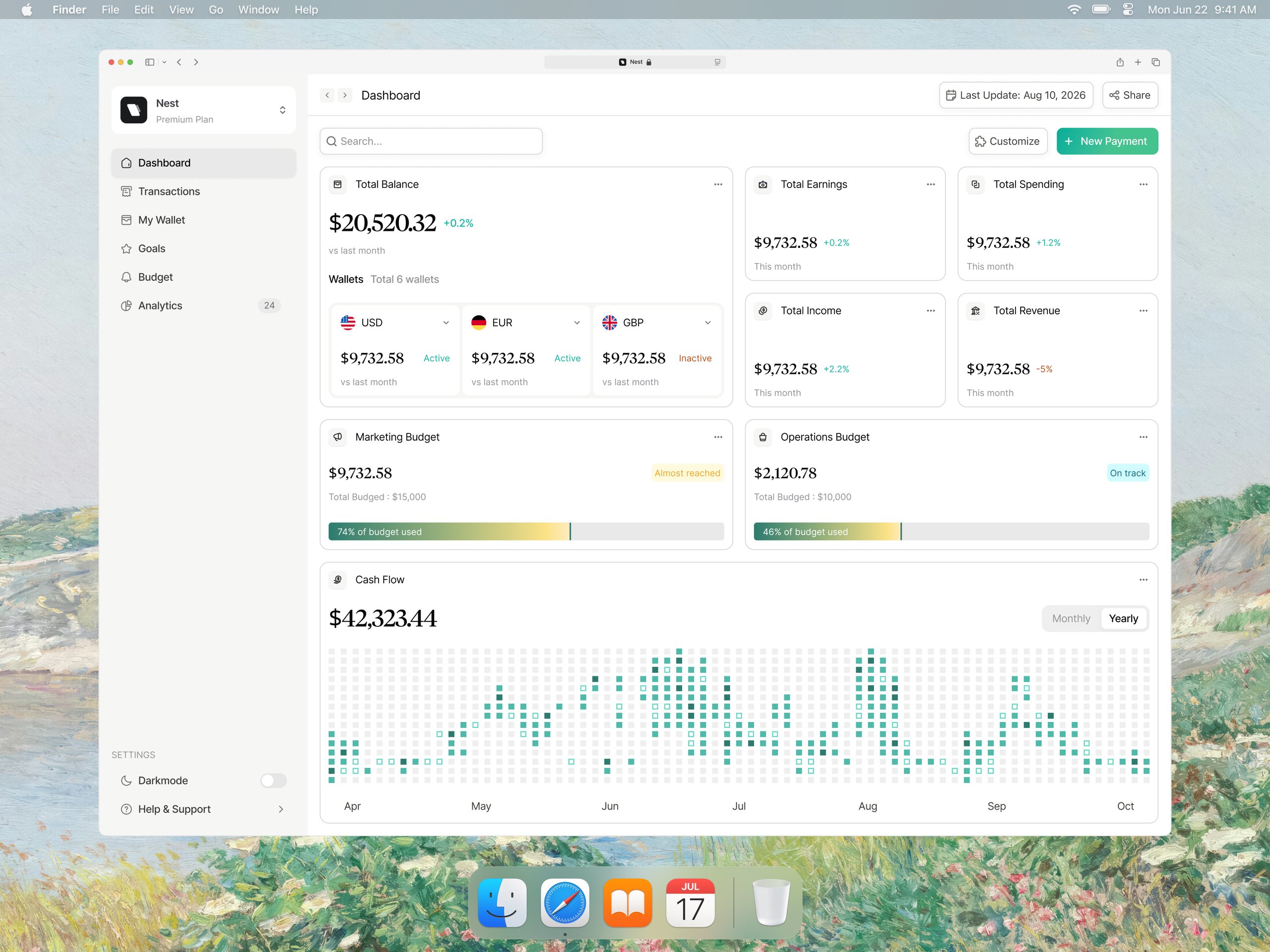Click the Total Earnings card icon
The height and width of the screenshot is (952, 1270).
coord(762,184)
